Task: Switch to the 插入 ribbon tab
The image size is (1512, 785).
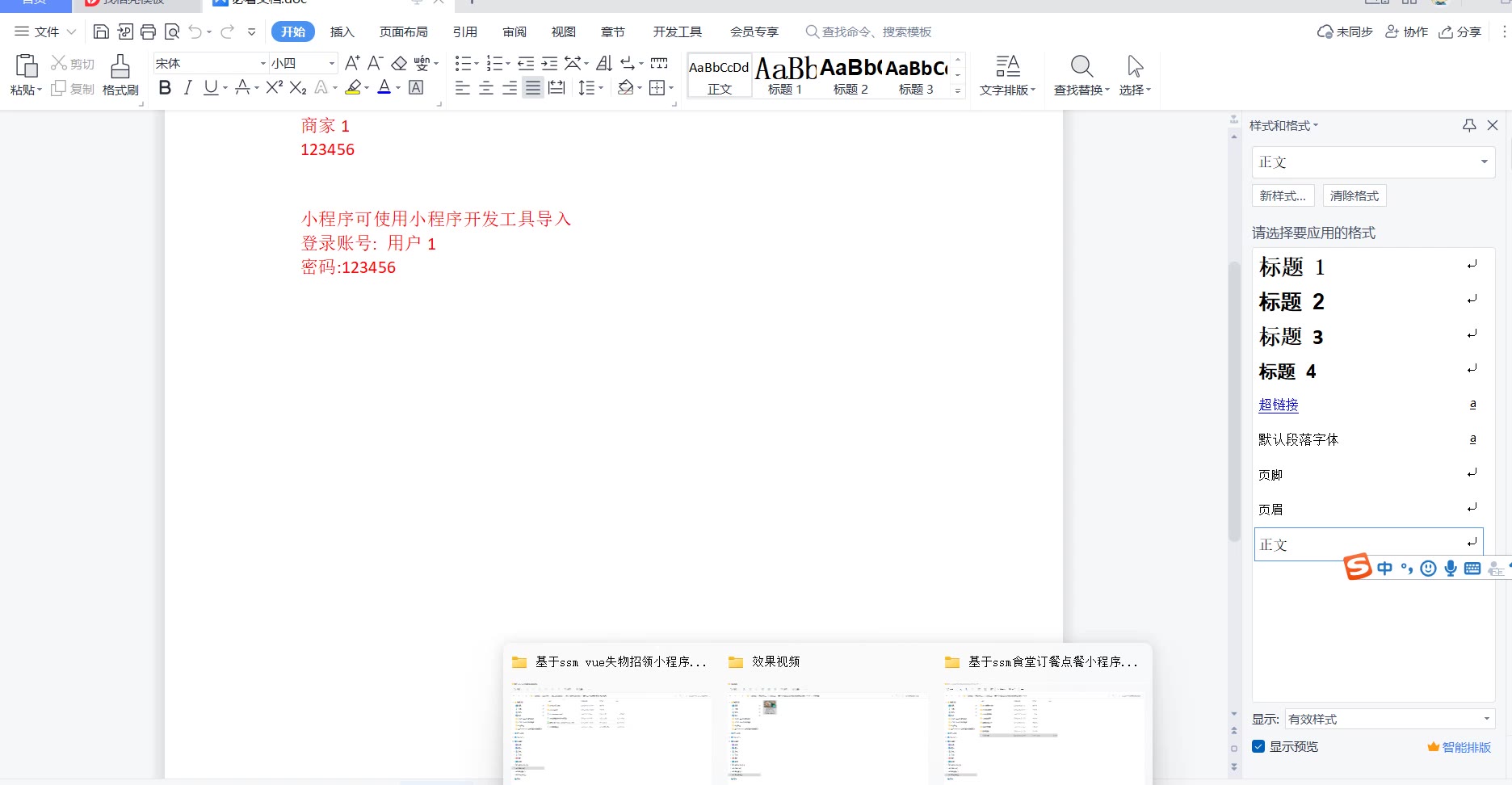Action: (x=342, y=31)
